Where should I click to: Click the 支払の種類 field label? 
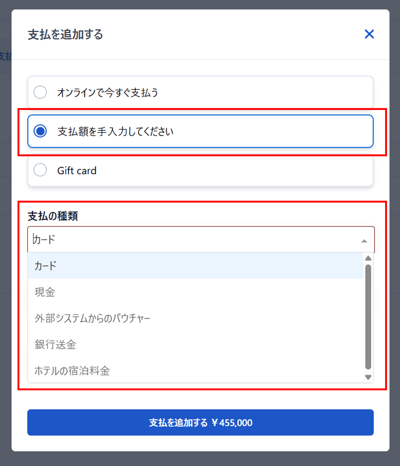pos(53,216)
